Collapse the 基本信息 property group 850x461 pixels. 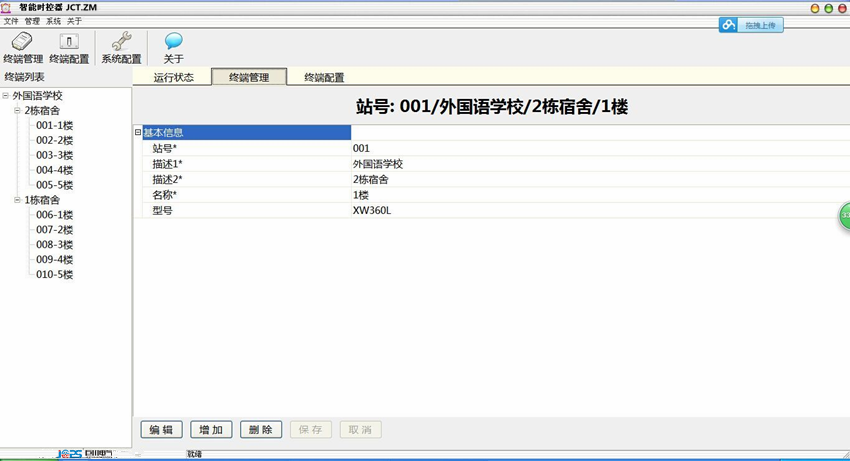point(137,132)
